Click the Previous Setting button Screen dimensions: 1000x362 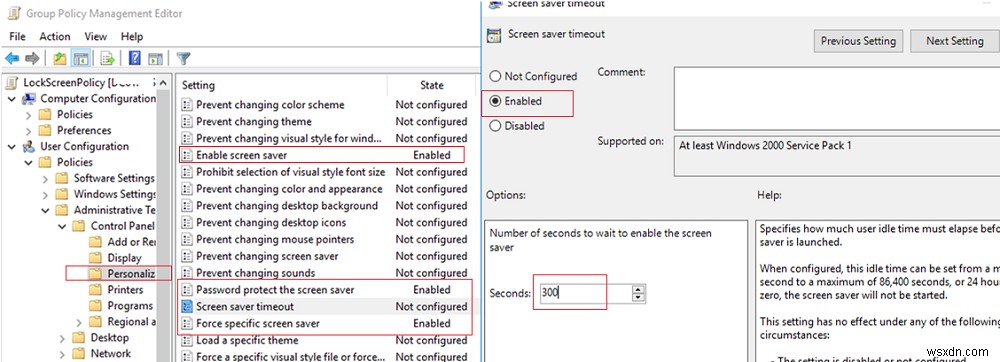tap(858, 41)
